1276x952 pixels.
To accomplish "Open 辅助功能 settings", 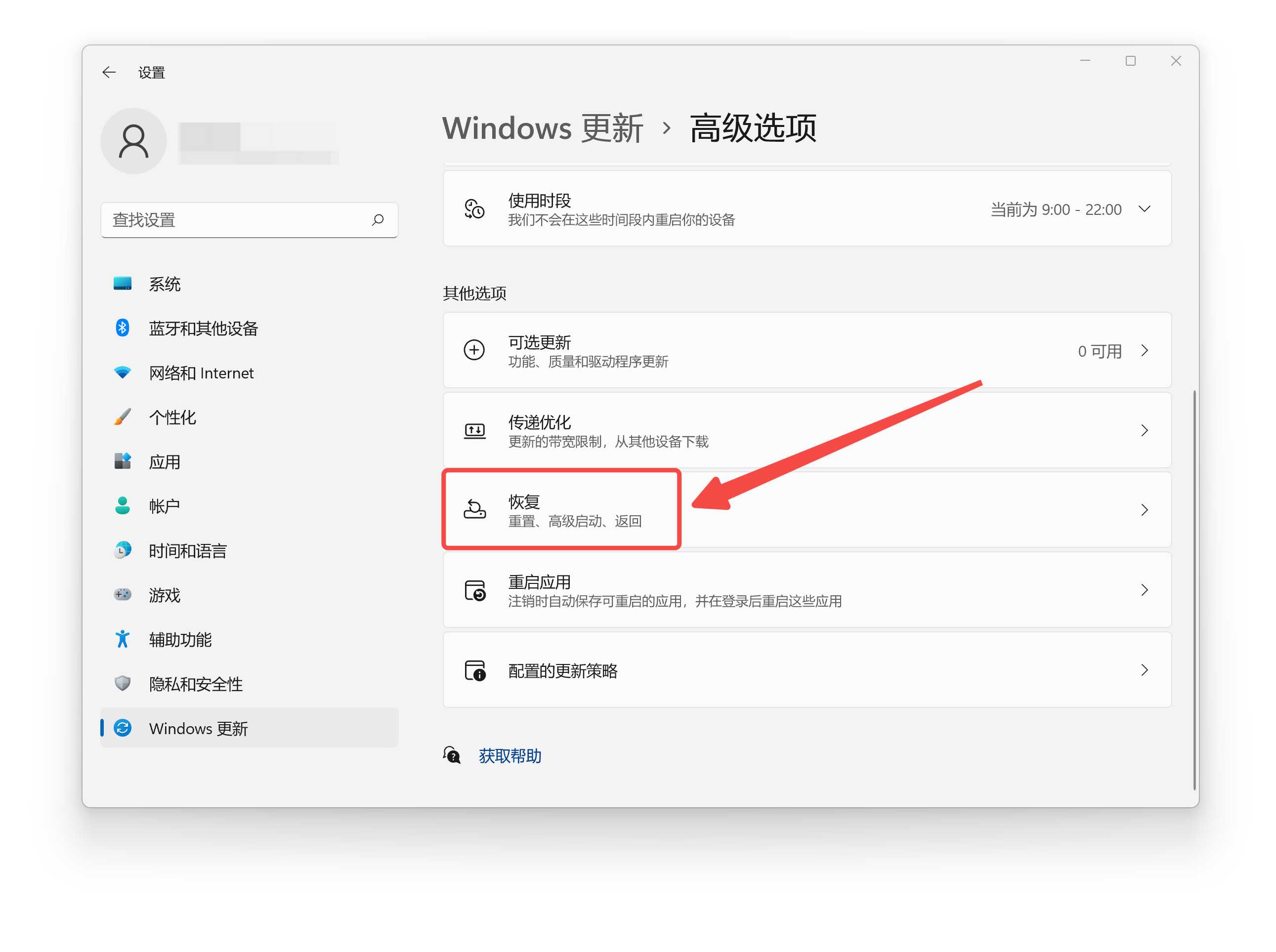I will 249,638.
